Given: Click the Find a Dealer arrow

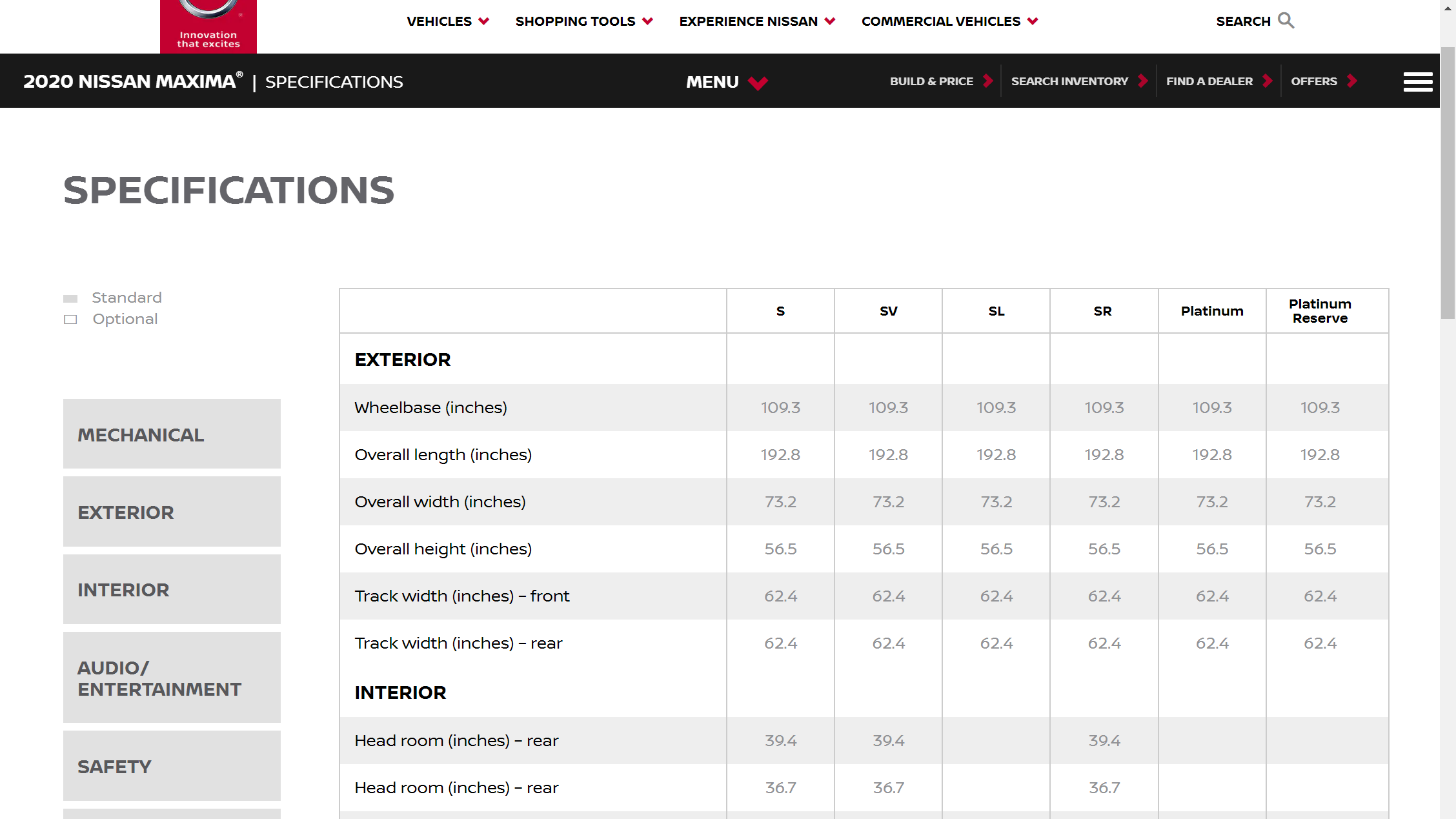Looking at the screenshot, I should [1268, 81].
